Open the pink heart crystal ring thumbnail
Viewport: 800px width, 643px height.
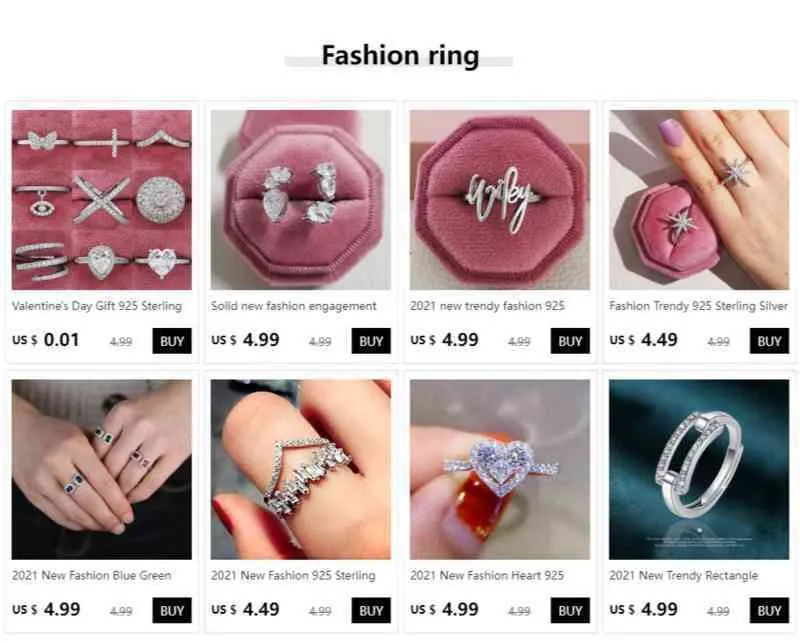pyautogui.click(x=499, y=469)
